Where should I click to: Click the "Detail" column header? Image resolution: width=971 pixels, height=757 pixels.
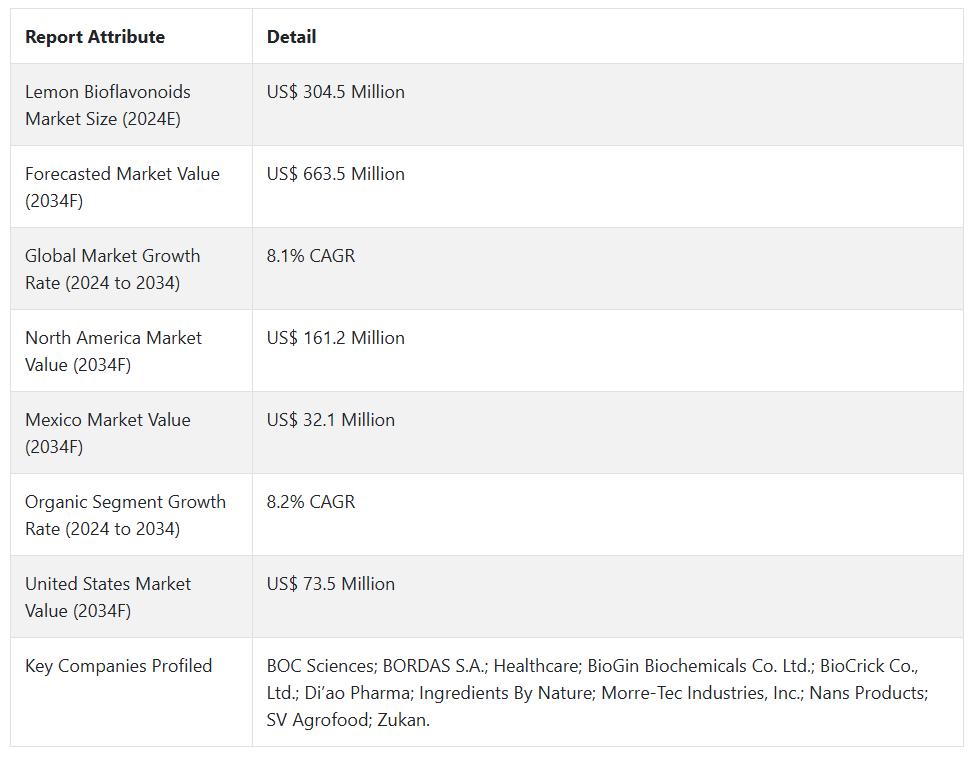[x=291, y=37]
